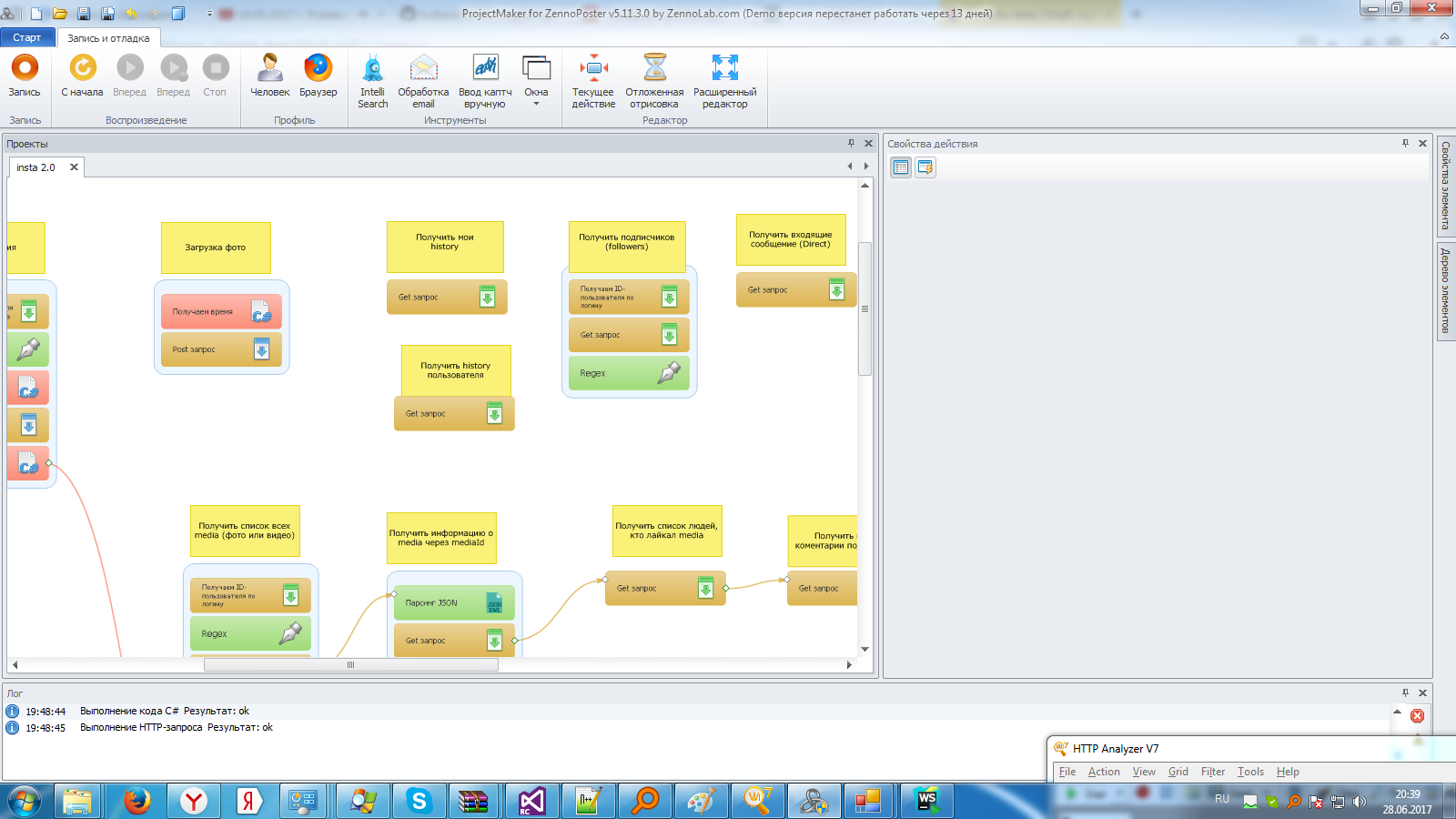Show the action properties table view icon
This screenshot has height=819, width=1456.
pyautogui.click(x=901, y=167)
